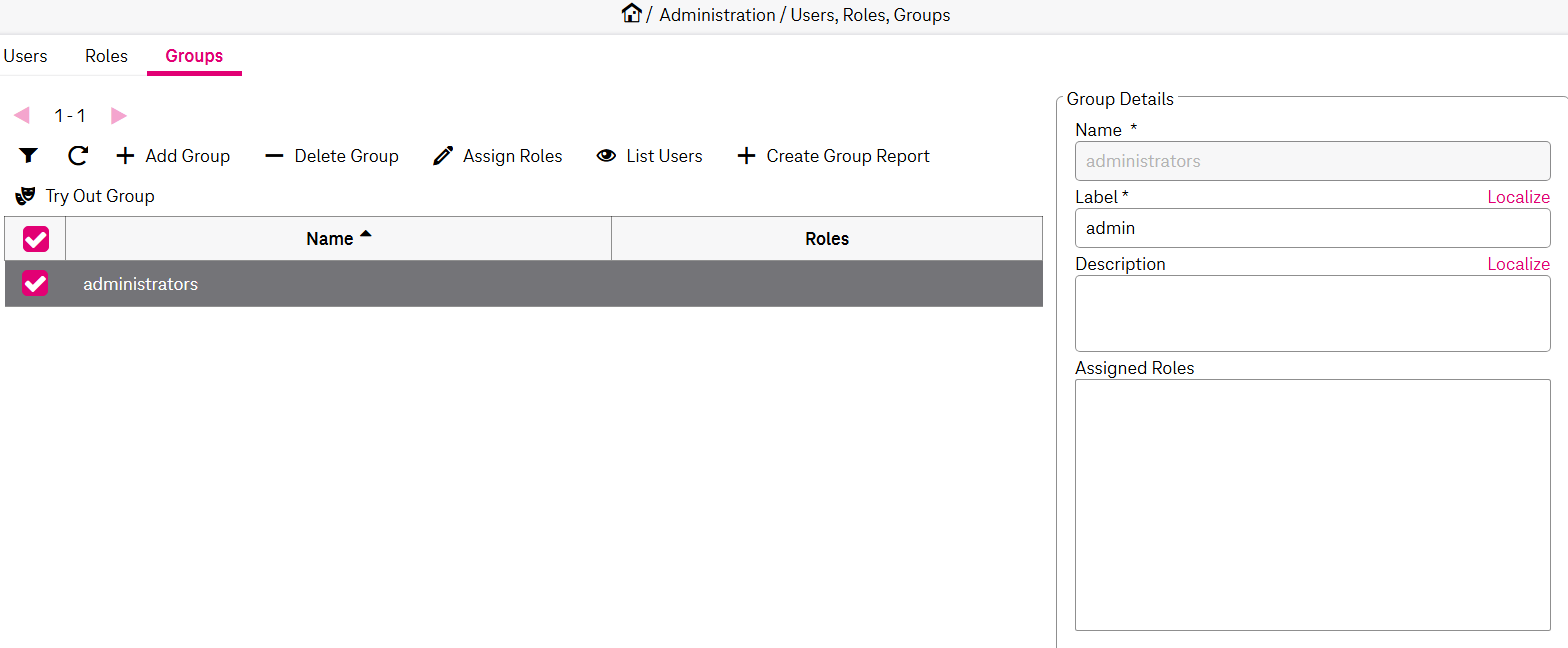Image resolution: width=1568 pixels, height=648 pixels.
Task: Click Try Out Group masks icon
Action: click(26, 196)
